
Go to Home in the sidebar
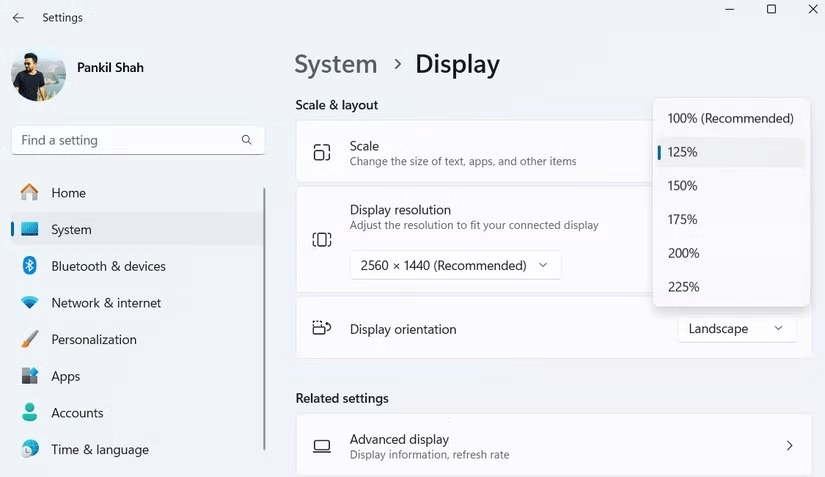68,193
